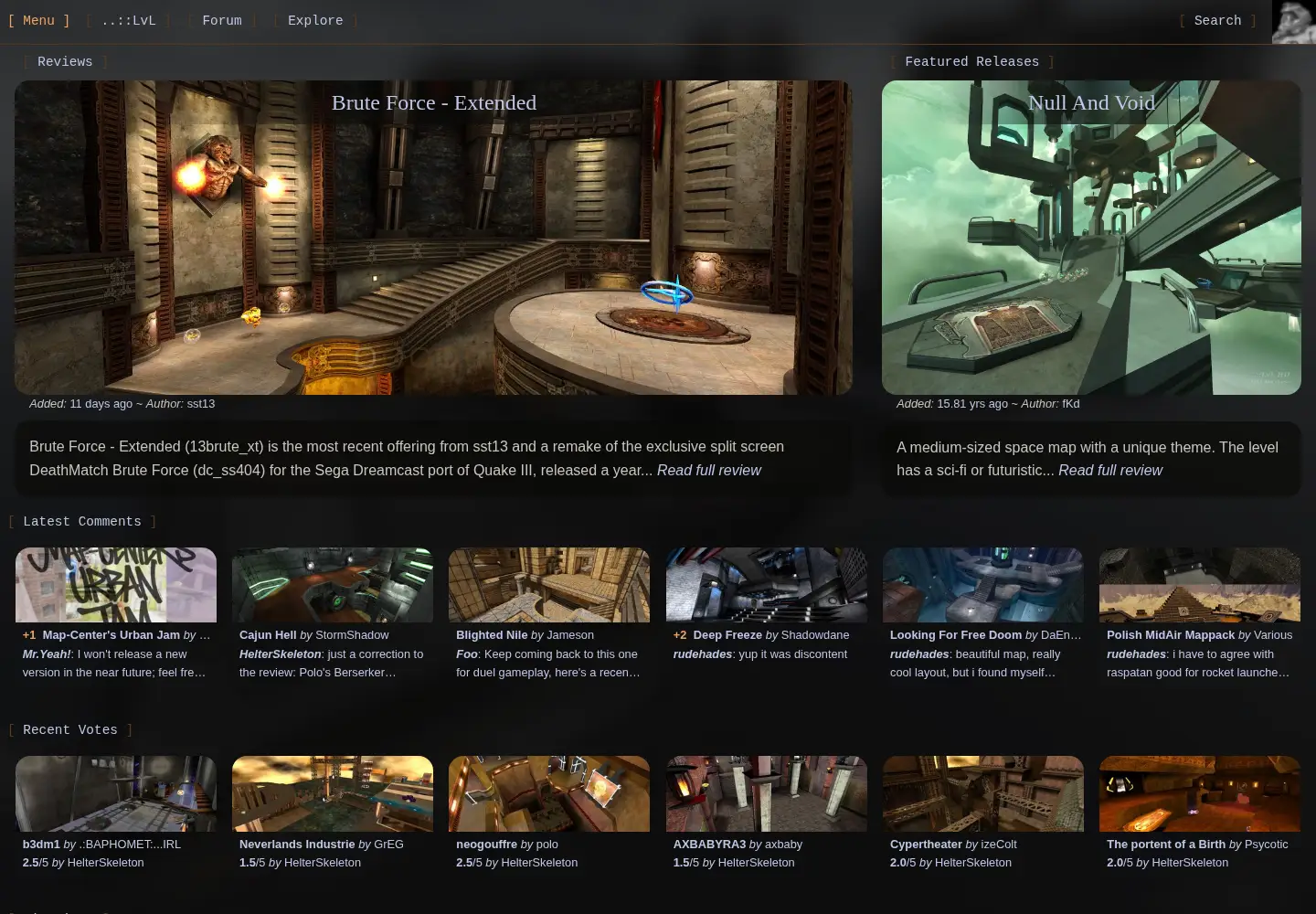1316x914 pixels.
Task: Open the Recent Votes section heading
Action: pos(70,730)
